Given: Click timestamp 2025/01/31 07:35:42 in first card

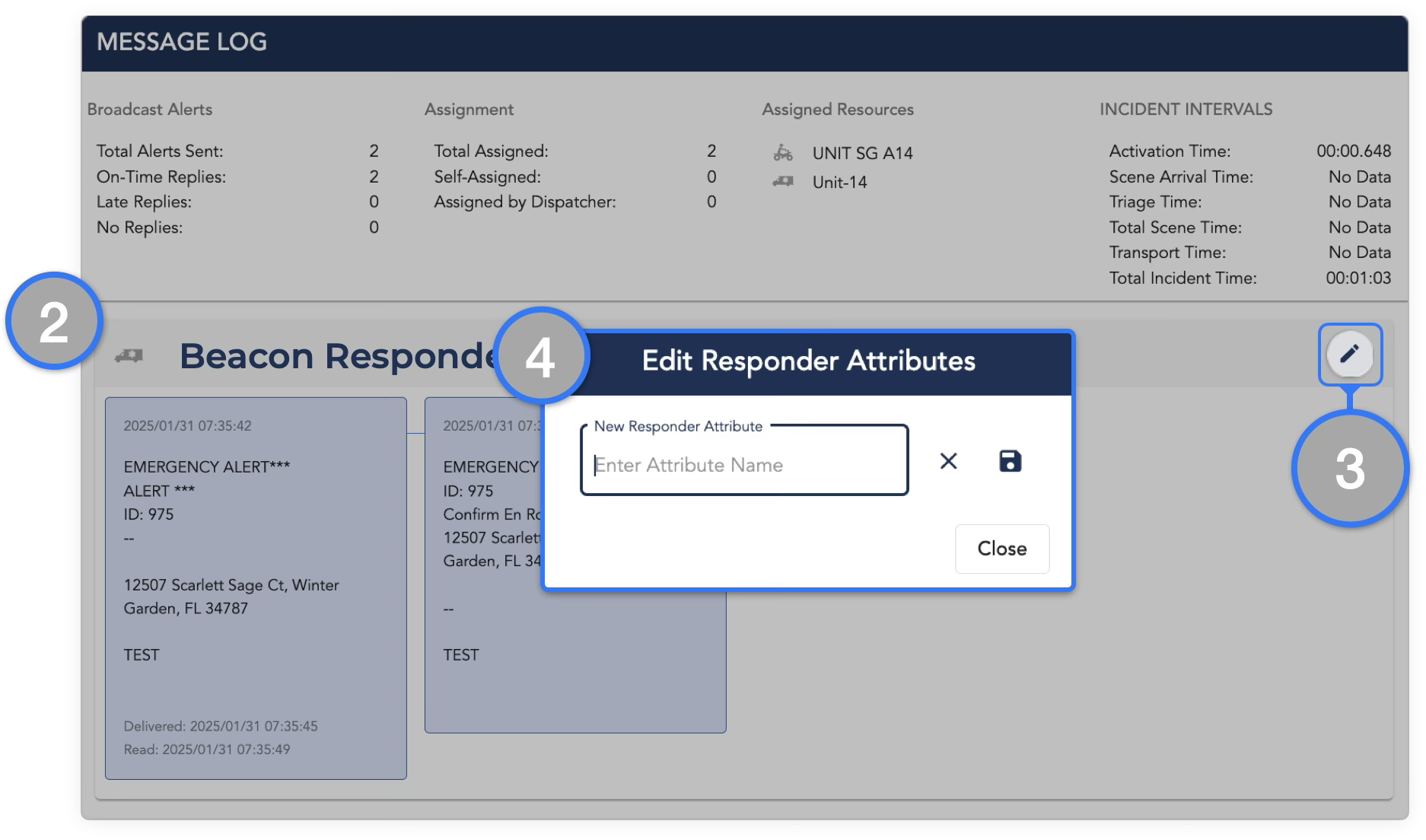Looking at the screenshot, I should pyautogui.click(x=187, y=425).
